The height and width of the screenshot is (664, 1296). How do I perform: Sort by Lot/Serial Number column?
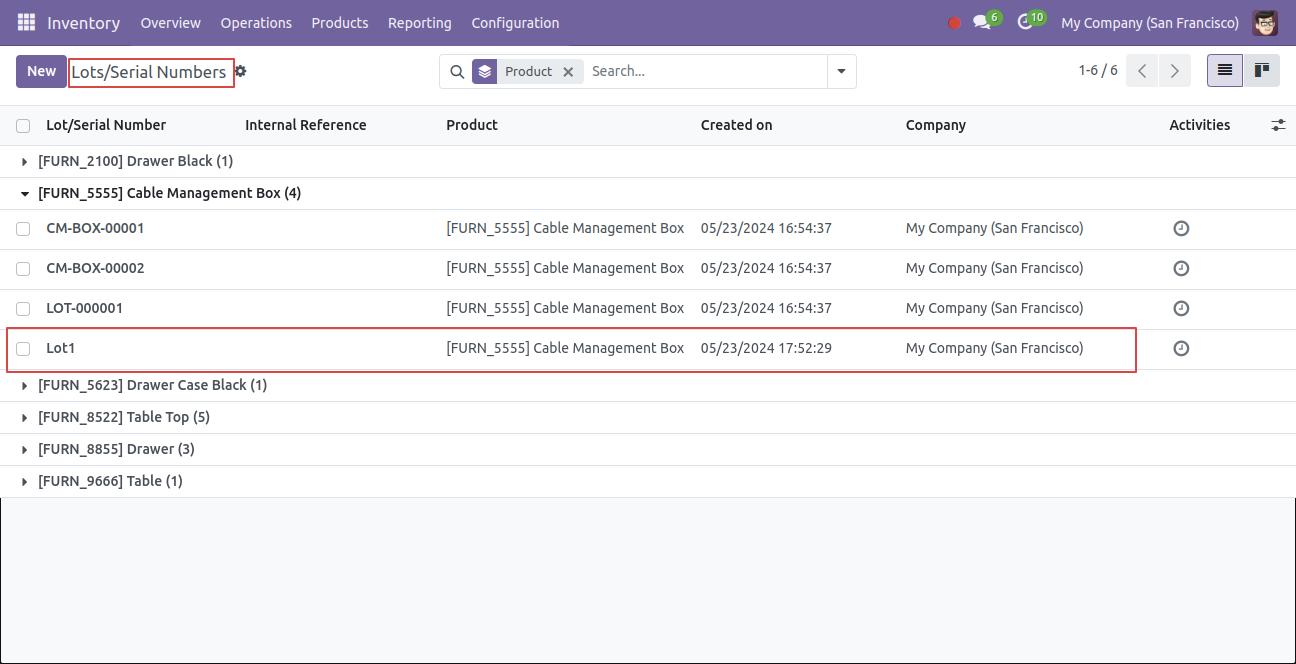tap(106, 125)
